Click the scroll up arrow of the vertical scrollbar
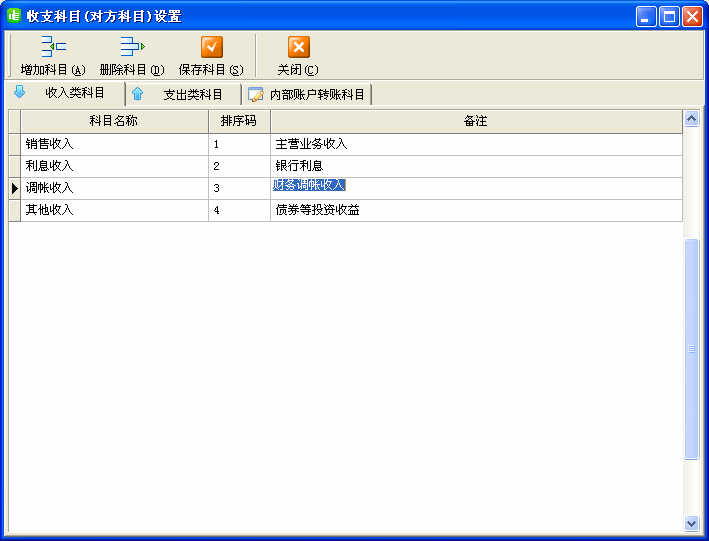Screen dimensions: 709x541 (690, 119)
